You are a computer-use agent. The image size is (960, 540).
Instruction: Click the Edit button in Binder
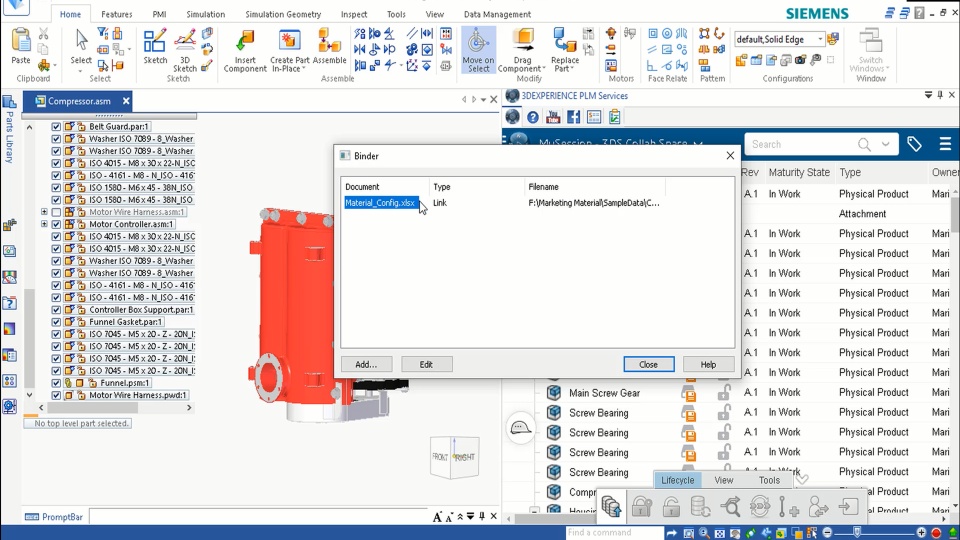pyautogui.click(x=426, y=364)
